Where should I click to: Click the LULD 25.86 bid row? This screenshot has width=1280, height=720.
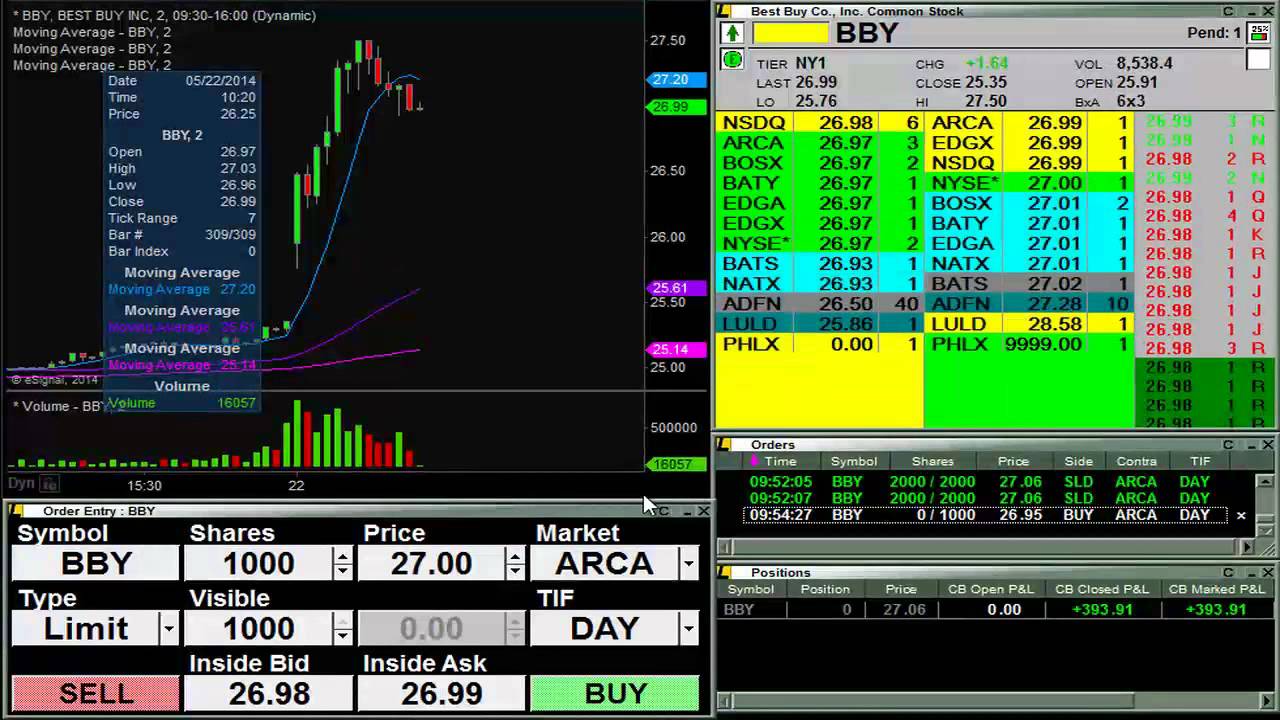click(x=821, y=324)
